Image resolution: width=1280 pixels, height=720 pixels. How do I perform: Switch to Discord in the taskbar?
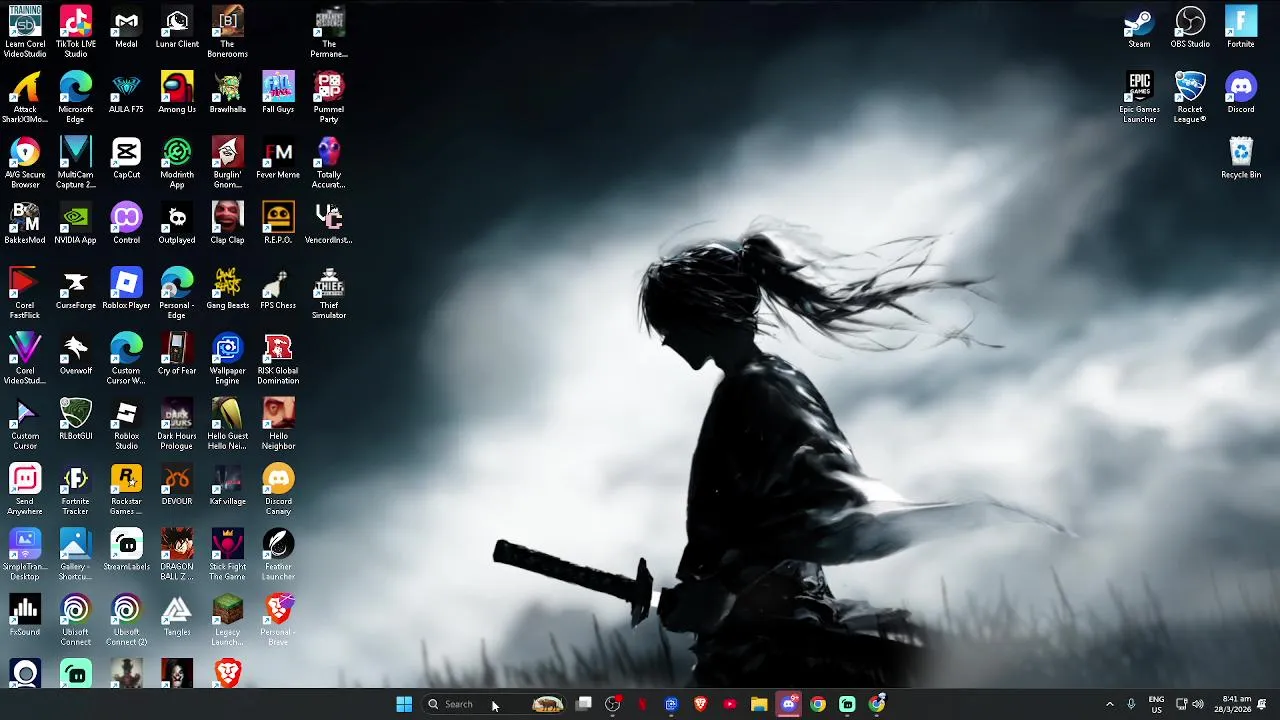click(788, 704)
